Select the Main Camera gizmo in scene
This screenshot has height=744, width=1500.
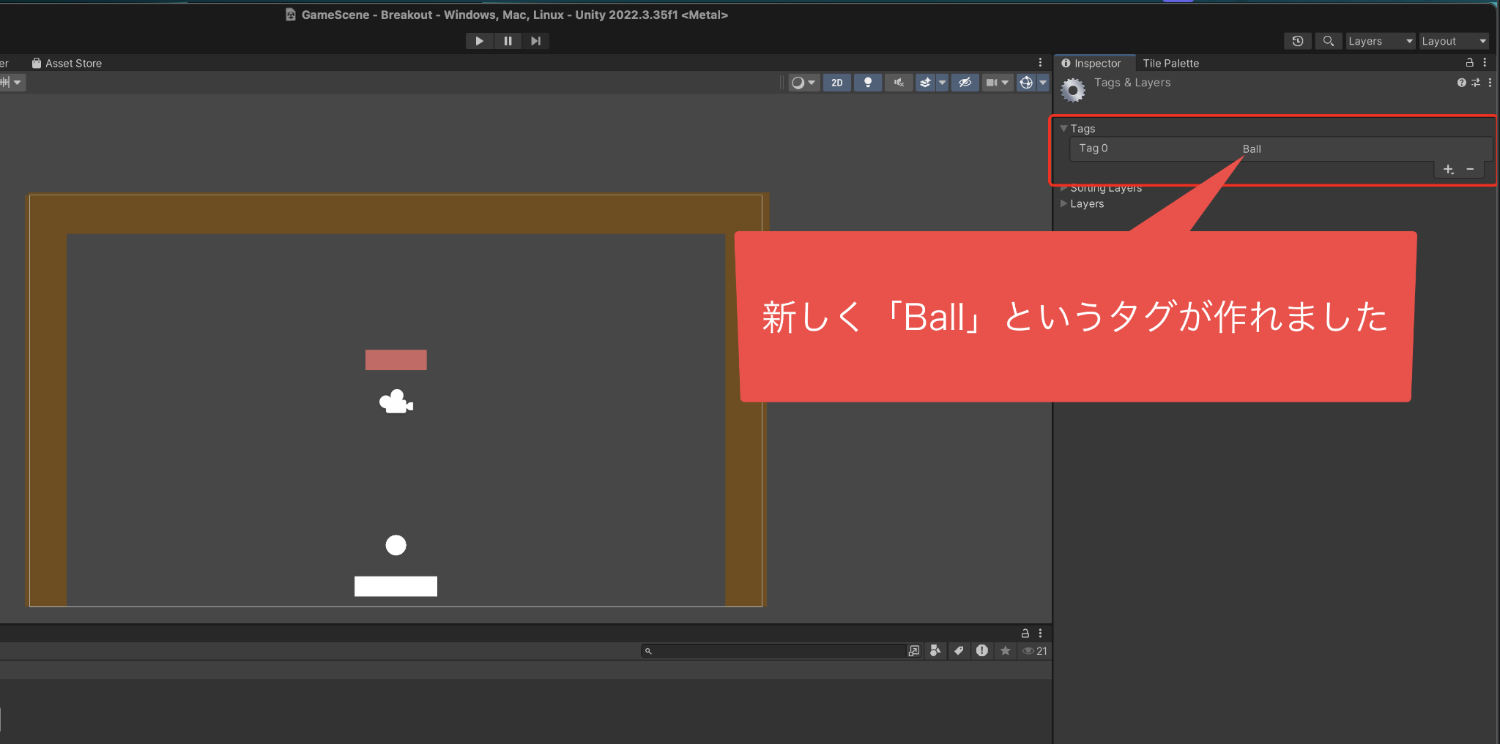tap(396, 402)
